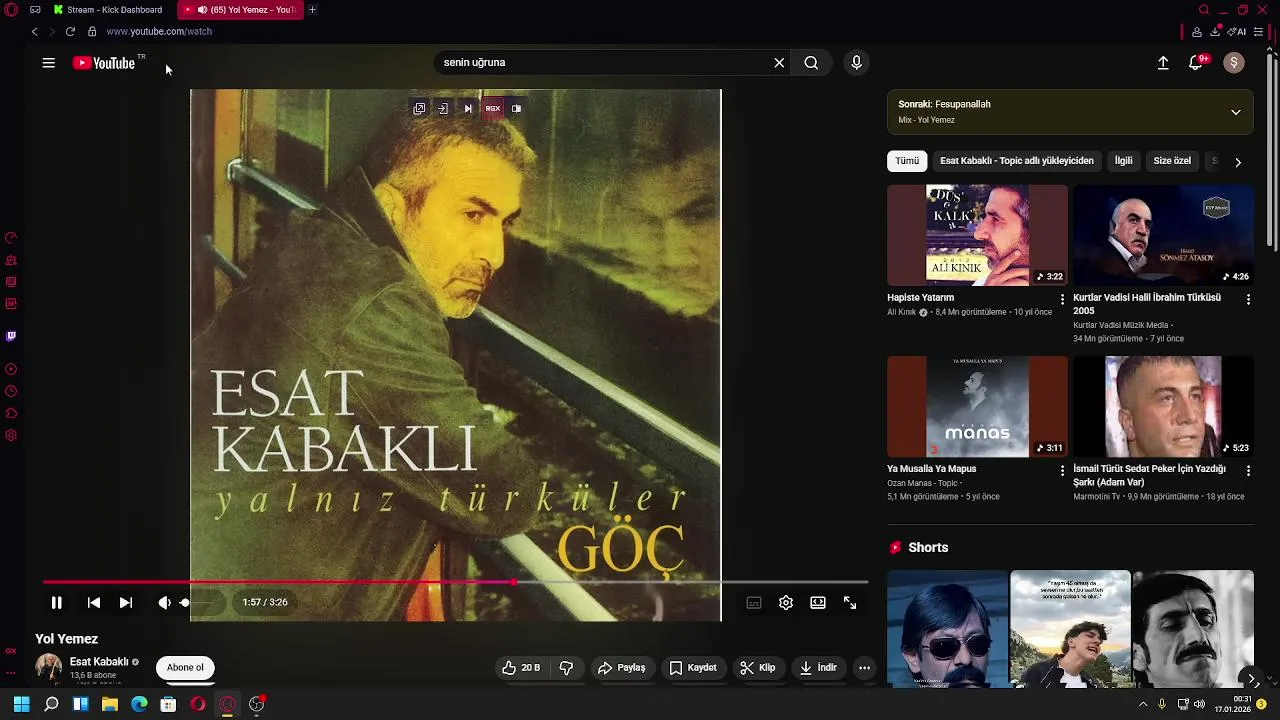Viewport: 1280px width, 720px height.
Task: Dislike the video with thumbs down
Action: pos(566,668)
